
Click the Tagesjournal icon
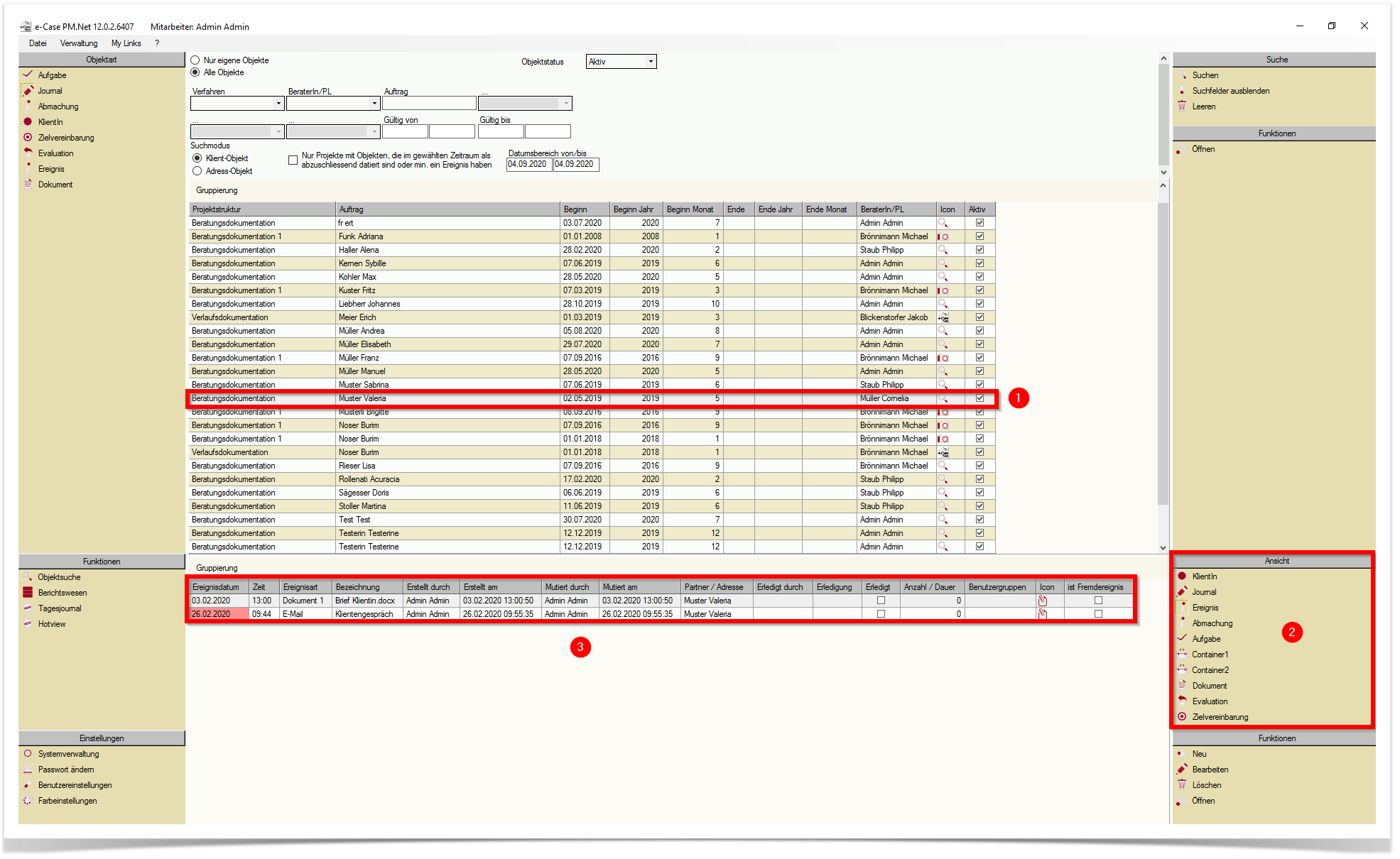coord(28,608)
